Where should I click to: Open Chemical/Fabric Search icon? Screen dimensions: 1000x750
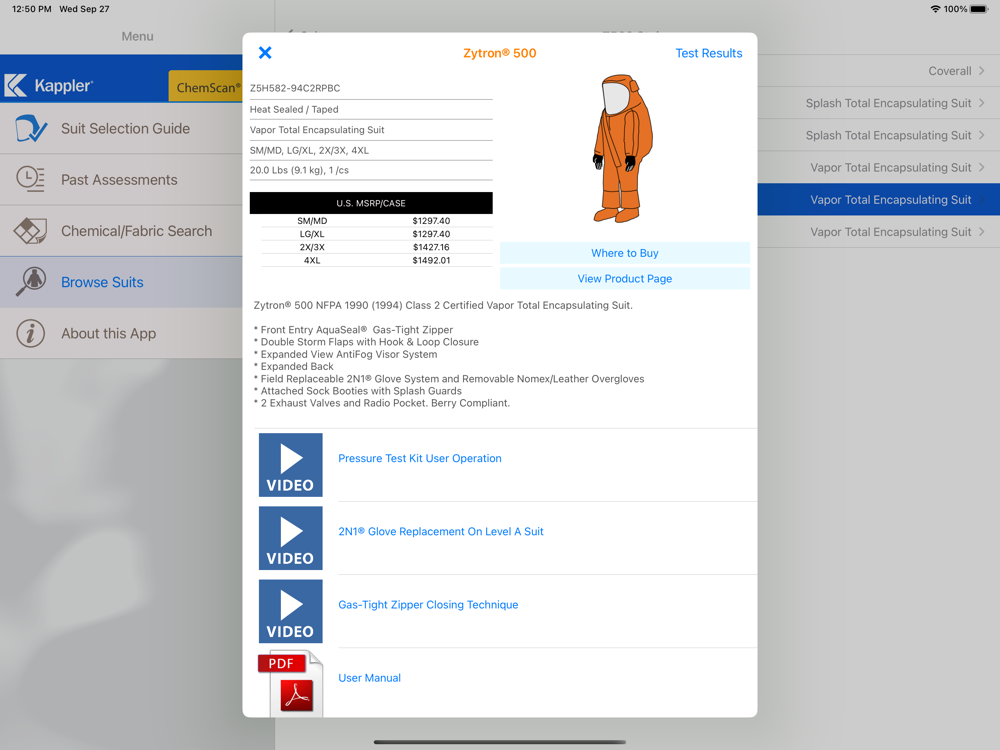tap(31, 231)
